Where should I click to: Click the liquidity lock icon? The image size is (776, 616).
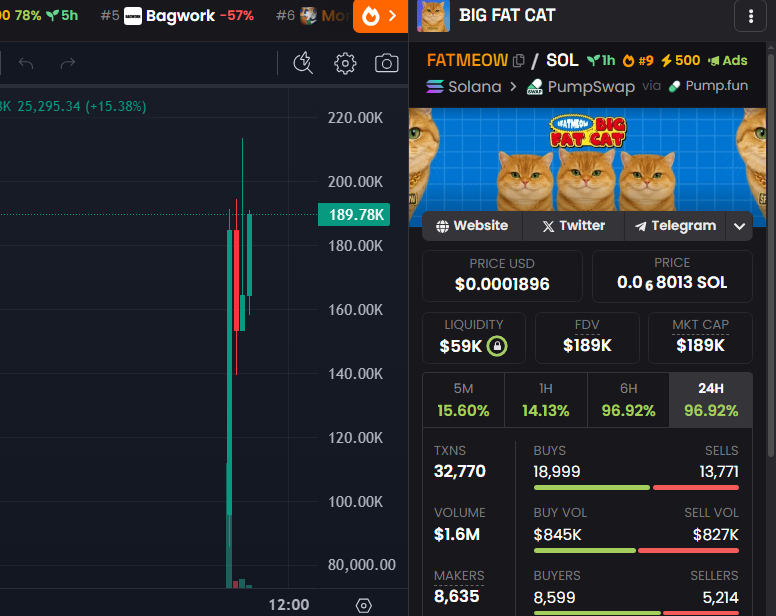(497, 345)
